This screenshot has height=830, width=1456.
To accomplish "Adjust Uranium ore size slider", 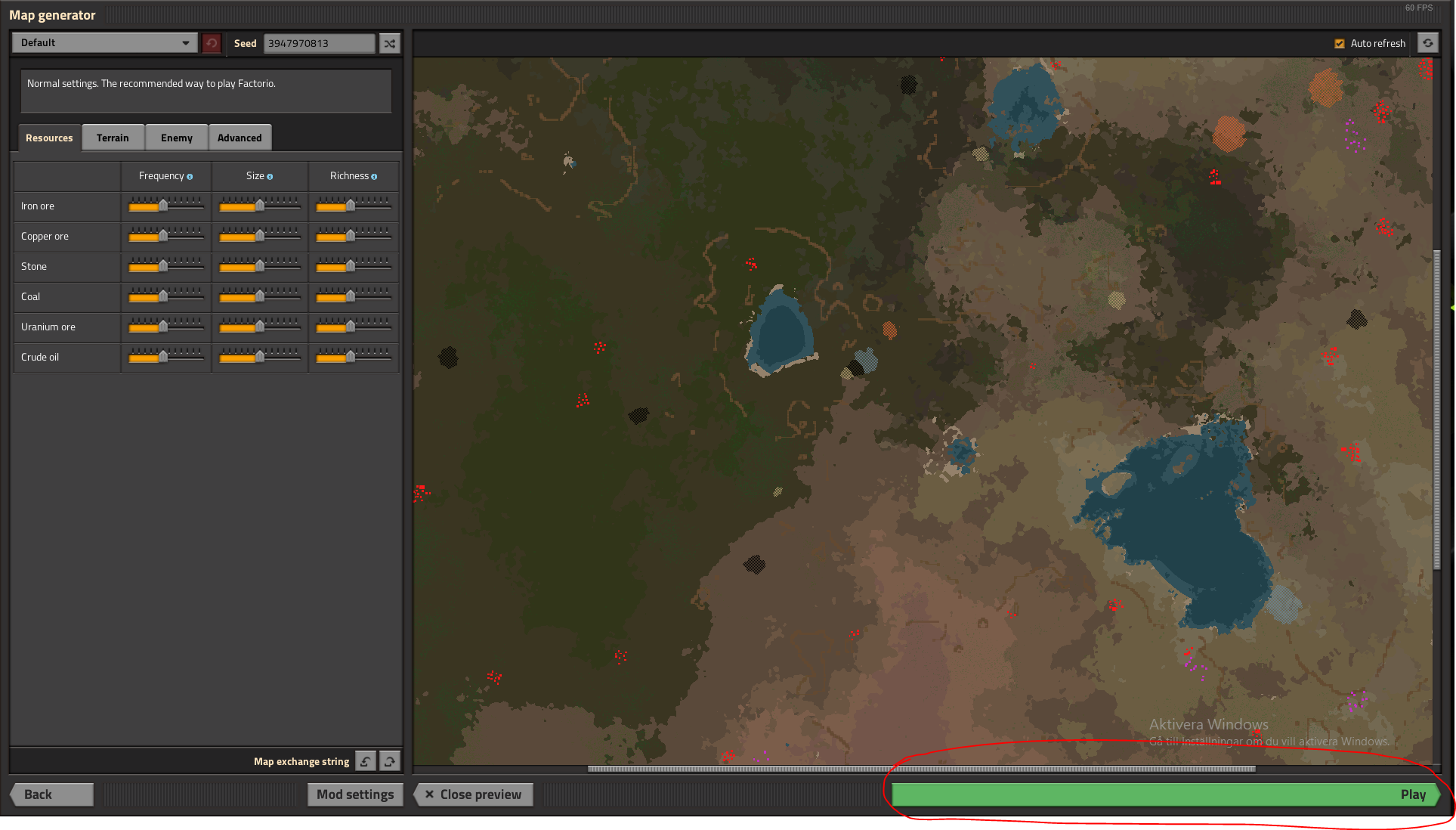I will coord(259,327).
